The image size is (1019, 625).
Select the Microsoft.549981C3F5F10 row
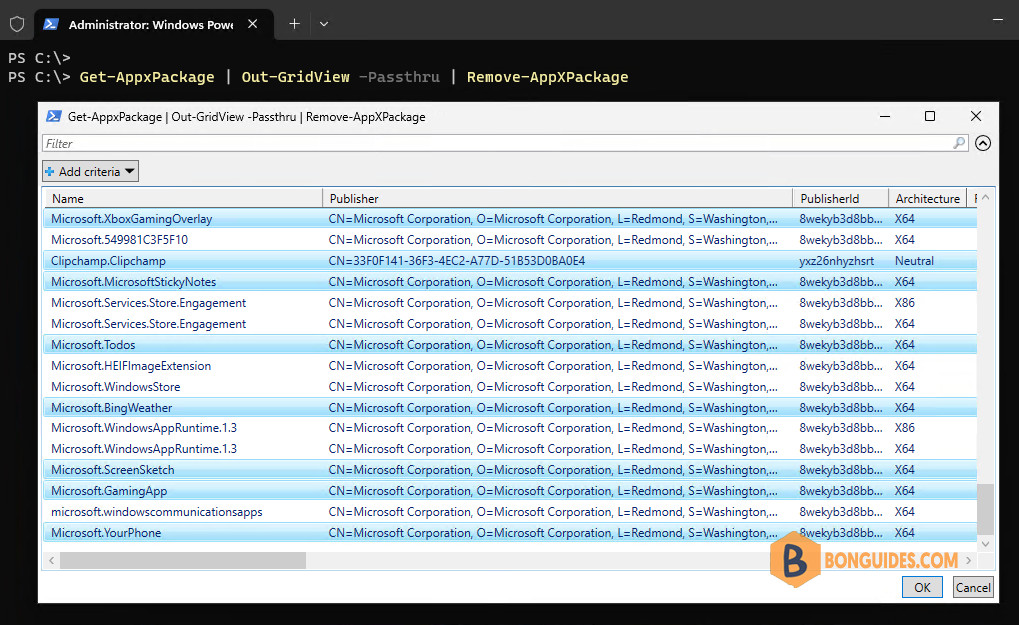coord(510,240)
